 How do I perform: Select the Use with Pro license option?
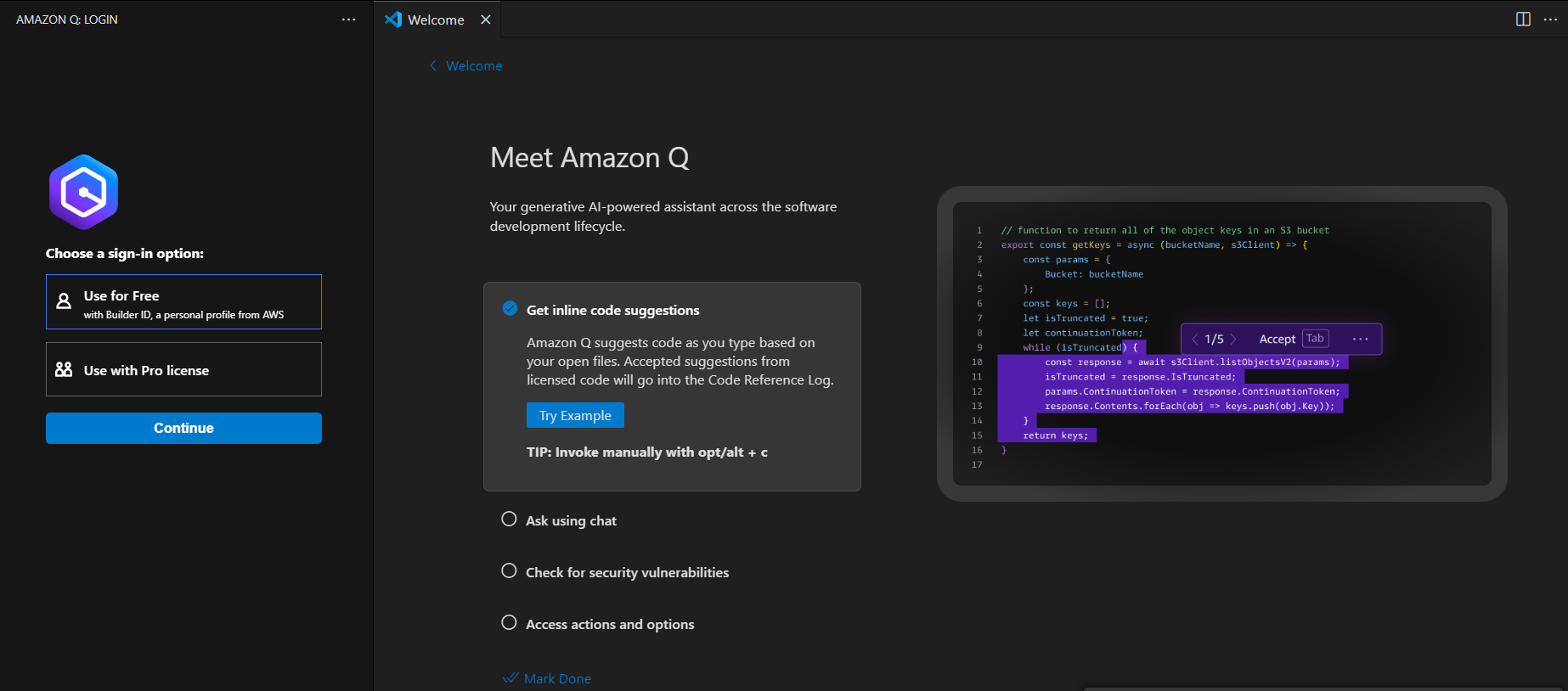coord(183,369)
